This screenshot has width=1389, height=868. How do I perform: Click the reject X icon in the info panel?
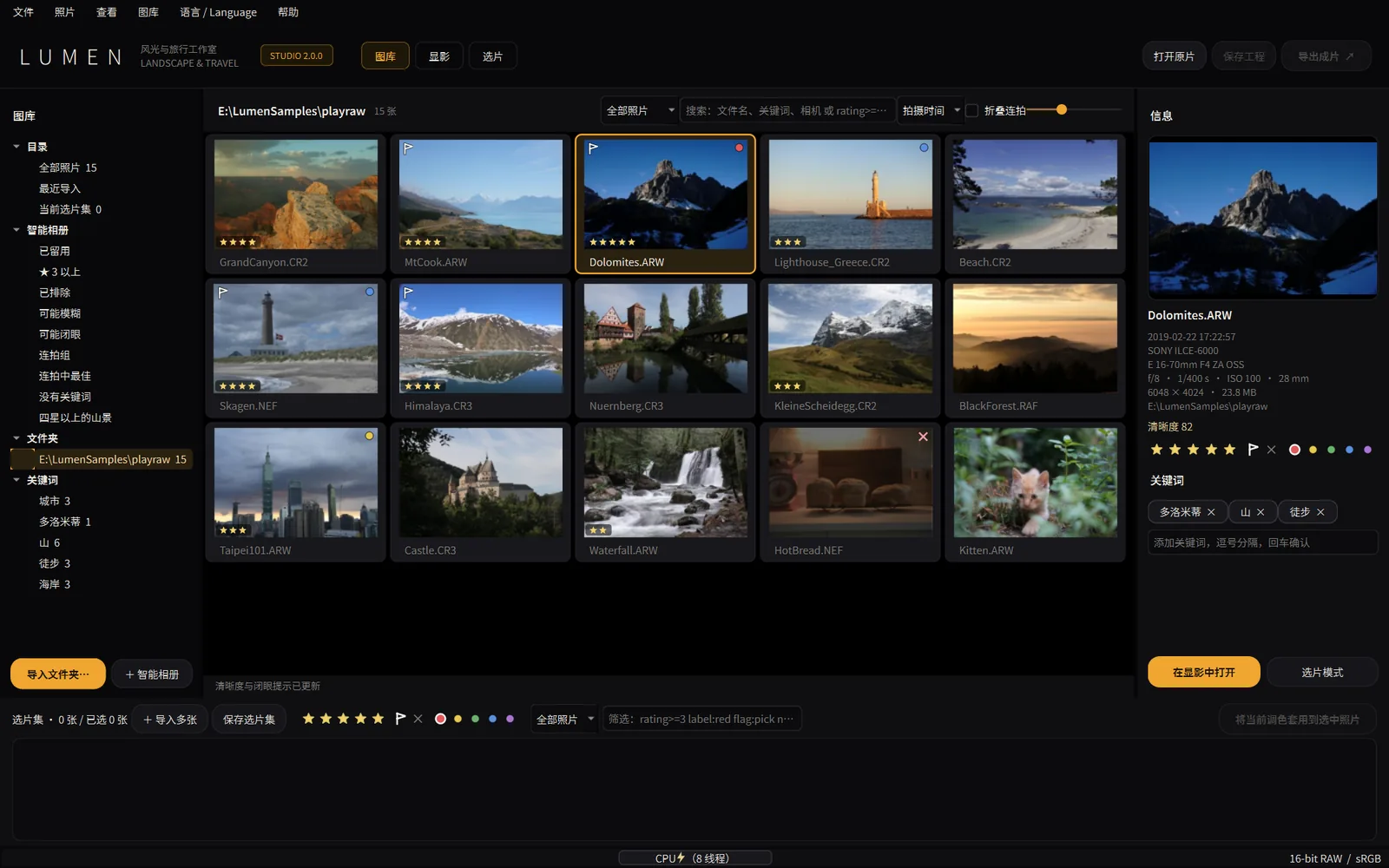coord(1271,450)
